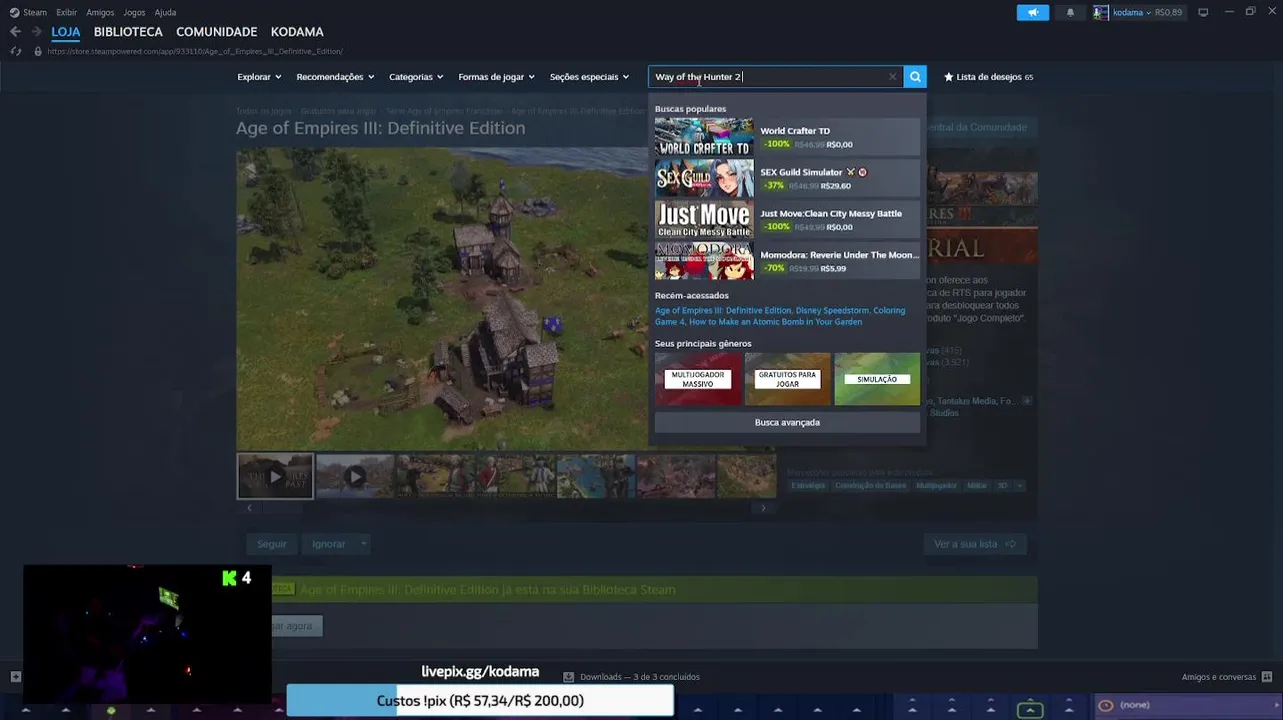This screenshot has height=720, width=1283.
Task: Click the Ignorar button
Action: point(328,544)
